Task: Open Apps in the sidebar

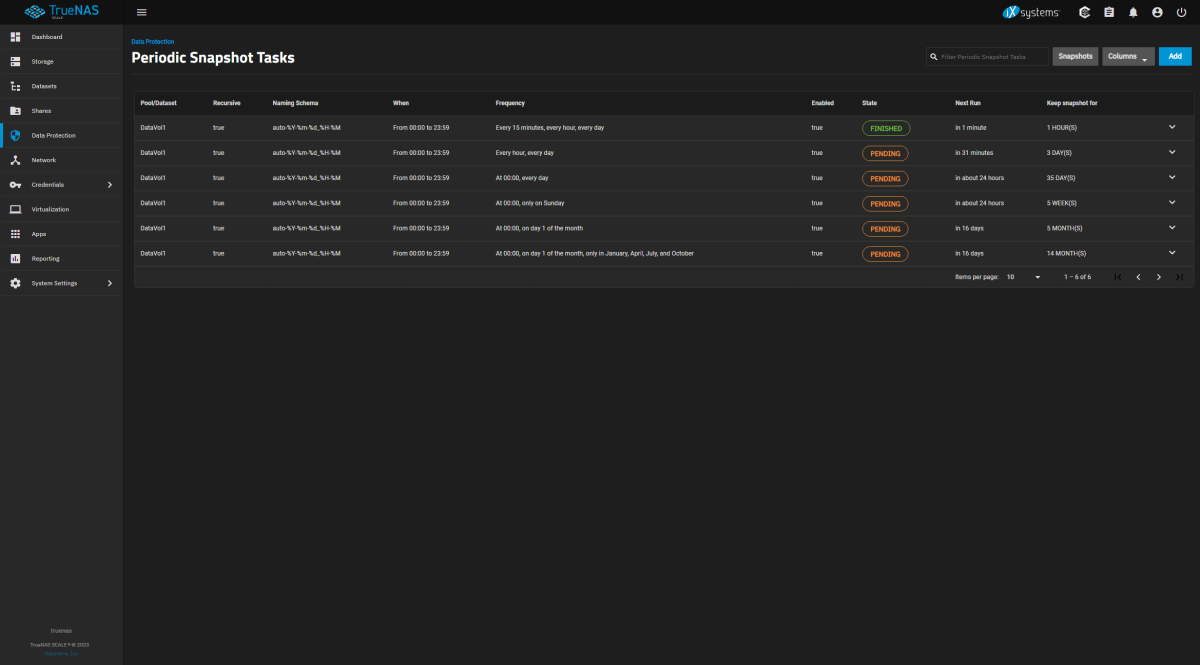Action: pyautogui.click(x=61, y=234)
